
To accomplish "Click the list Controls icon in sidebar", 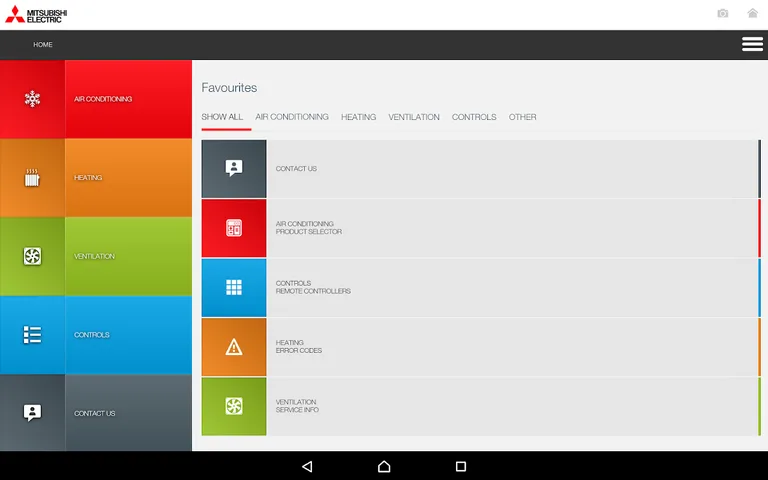I will pyautogui.click(x=32, y=335).
